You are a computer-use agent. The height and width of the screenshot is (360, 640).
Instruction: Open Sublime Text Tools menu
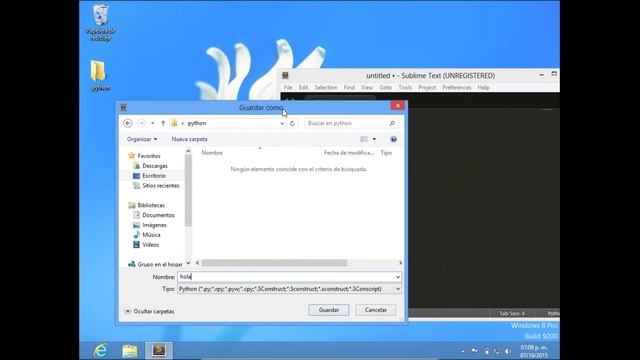(x=405, y=87)
